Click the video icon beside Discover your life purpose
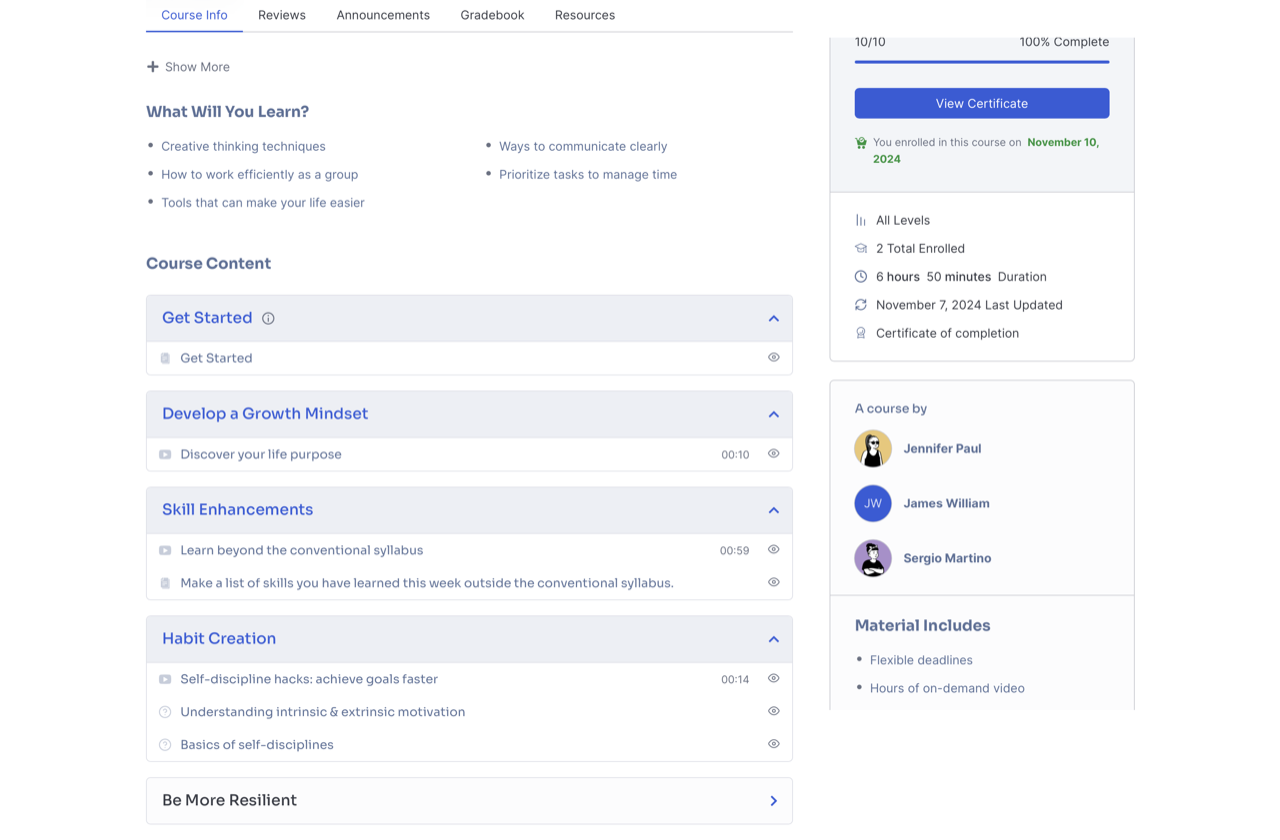 pyautogui.click(x=165, y=454)
